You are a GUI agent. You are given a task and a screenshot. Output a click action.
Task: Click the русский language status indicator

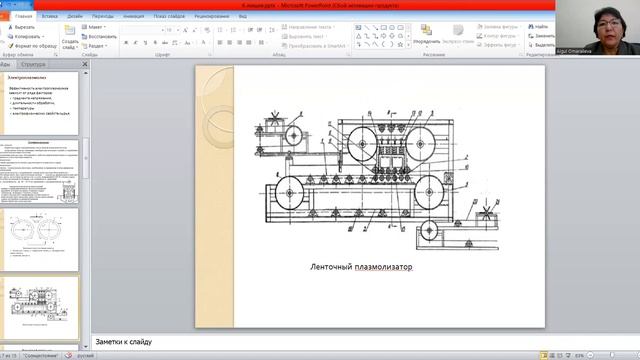(x=85, y=356)
